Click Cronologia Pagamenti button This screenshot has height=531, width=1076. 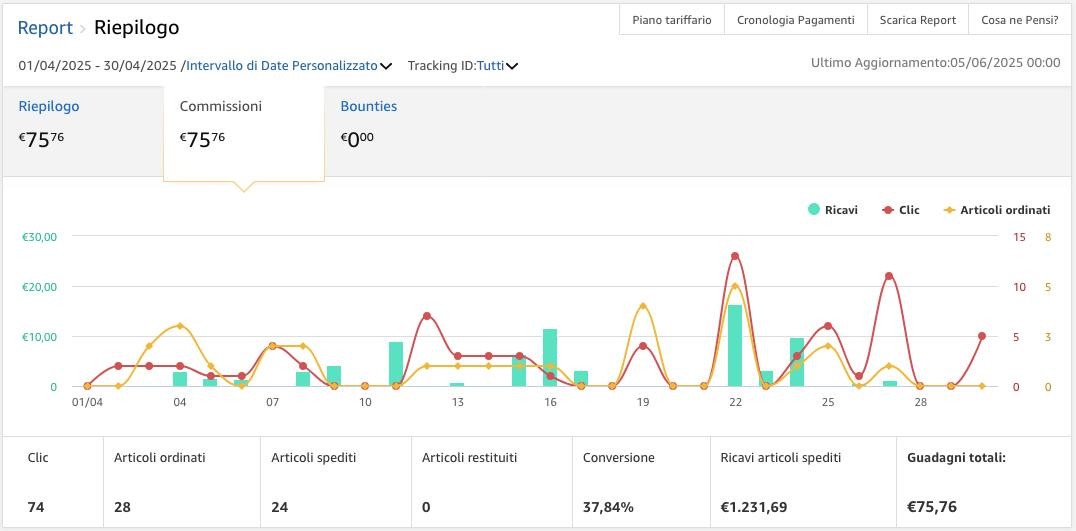(795, 20)
